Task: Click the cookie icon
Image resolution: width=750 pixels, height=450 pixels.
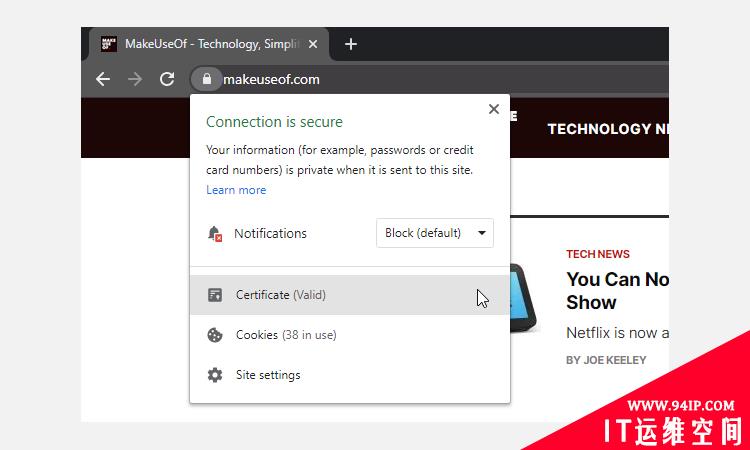Action: 215,335
